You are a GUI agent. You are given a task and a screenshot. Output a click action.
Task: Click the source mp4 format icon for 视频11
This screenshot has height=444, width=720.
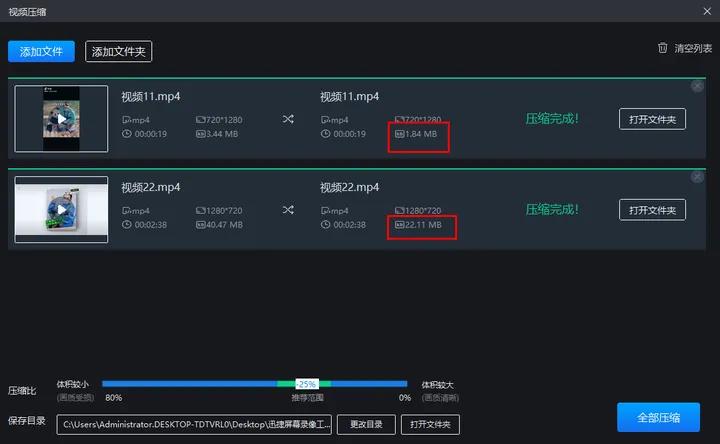click(127, 120)
